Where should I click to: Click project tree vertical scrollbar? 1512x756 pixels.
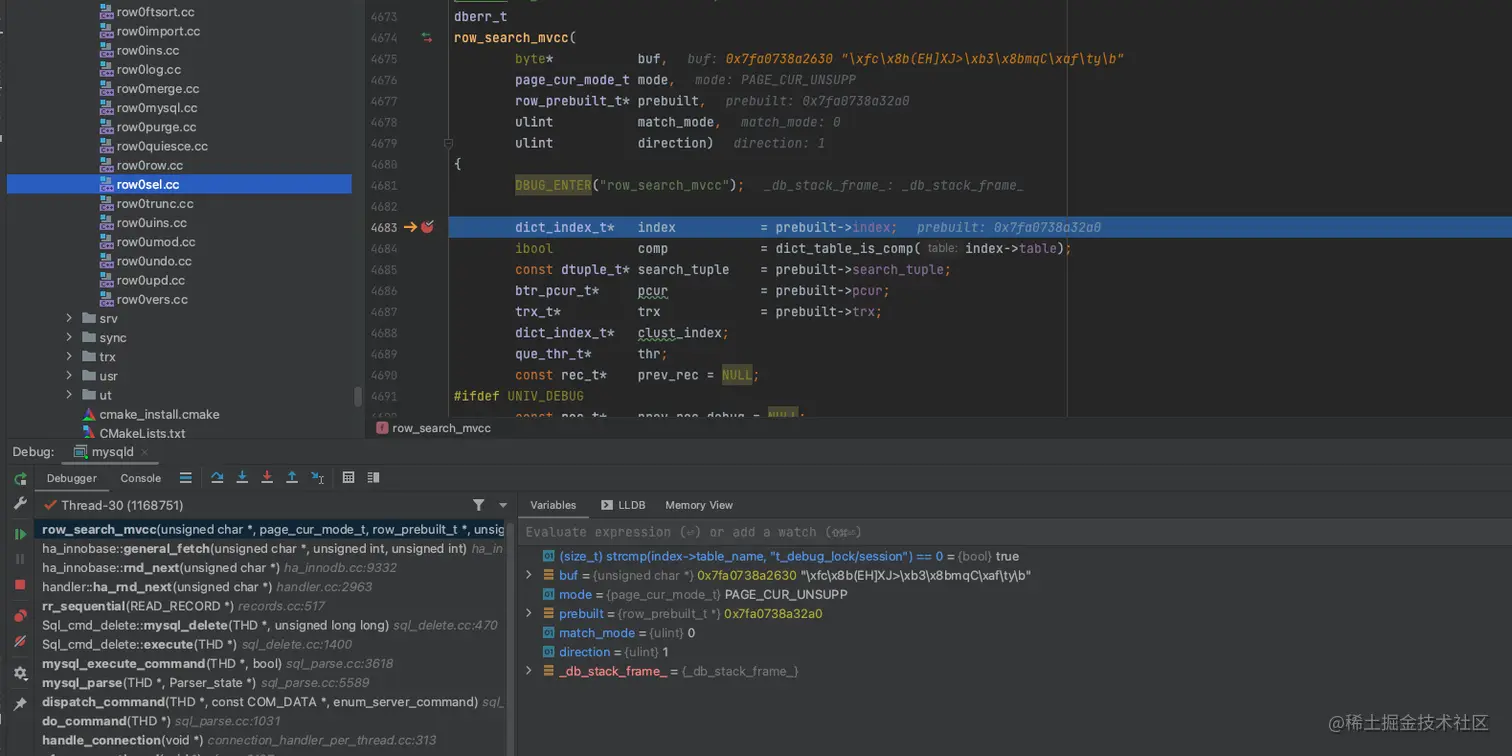tap(358, 397)
